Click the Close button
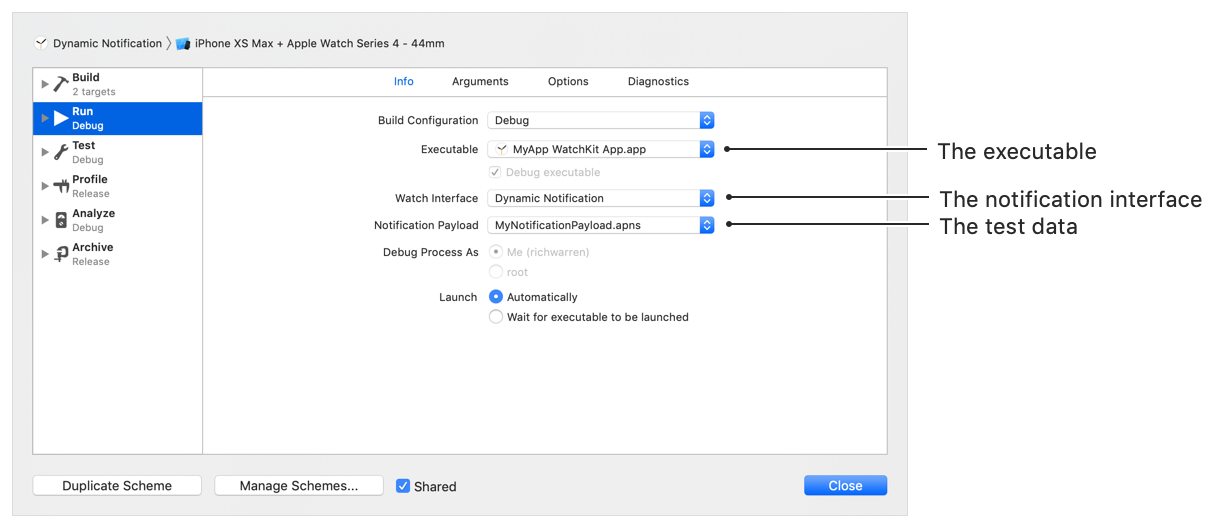The width and height of the screenshot is (1215, 528). (845, 486)
